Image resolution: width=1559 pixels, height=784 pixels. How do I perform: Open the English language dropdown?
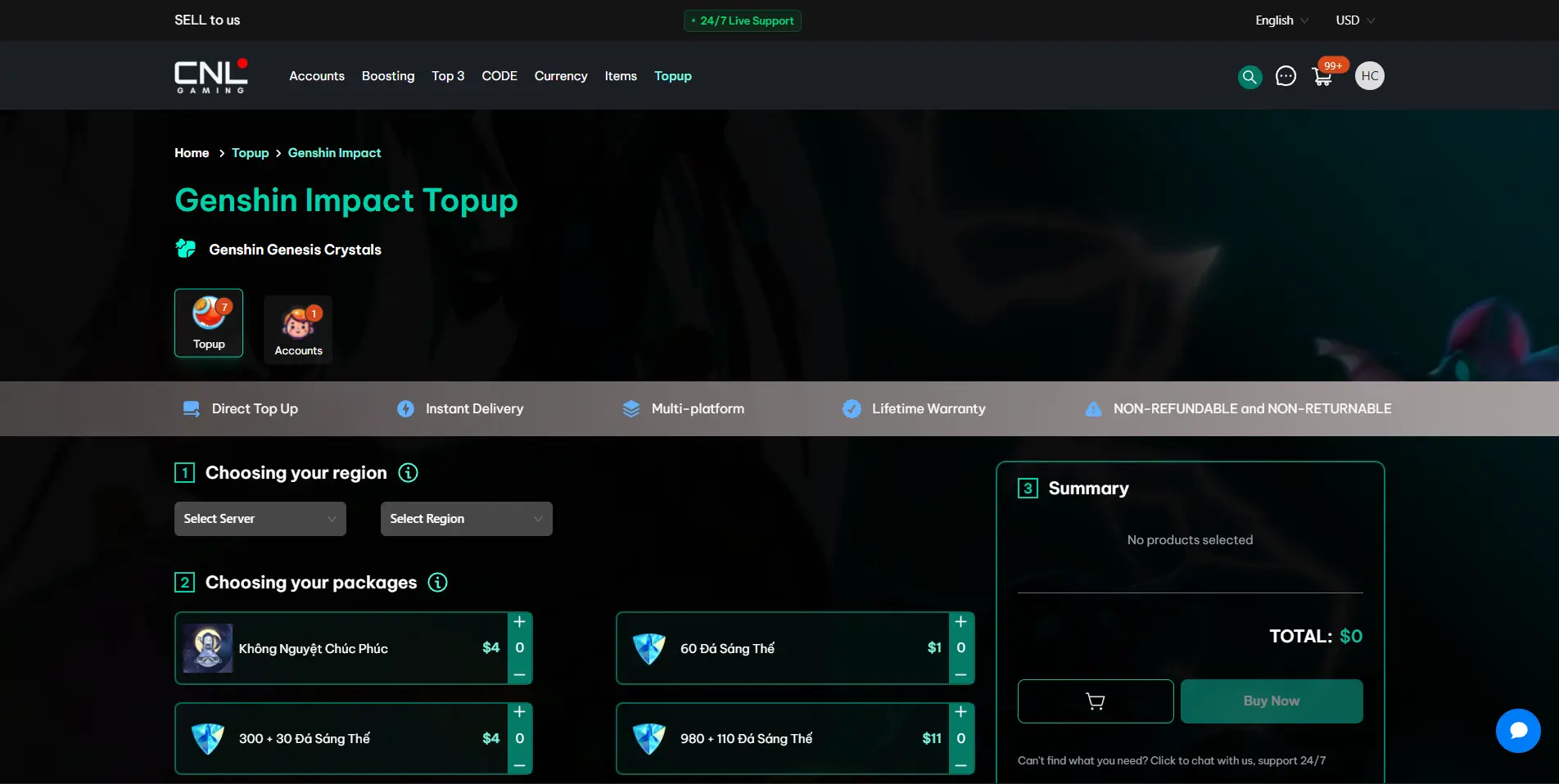pos(1281,20)
